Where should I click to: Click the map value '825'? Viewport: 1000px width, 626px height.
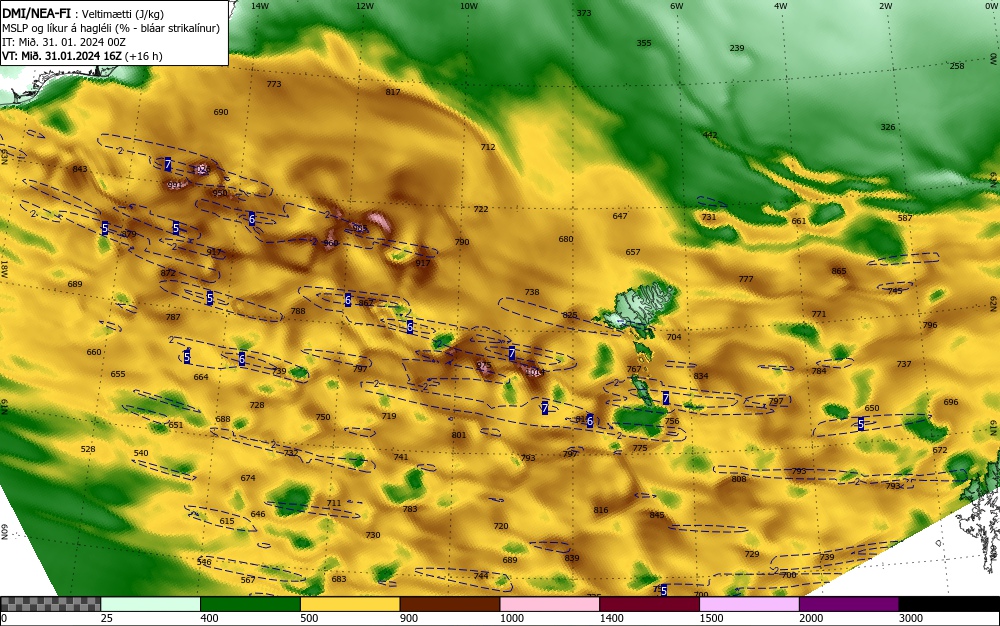click(570, 315)
